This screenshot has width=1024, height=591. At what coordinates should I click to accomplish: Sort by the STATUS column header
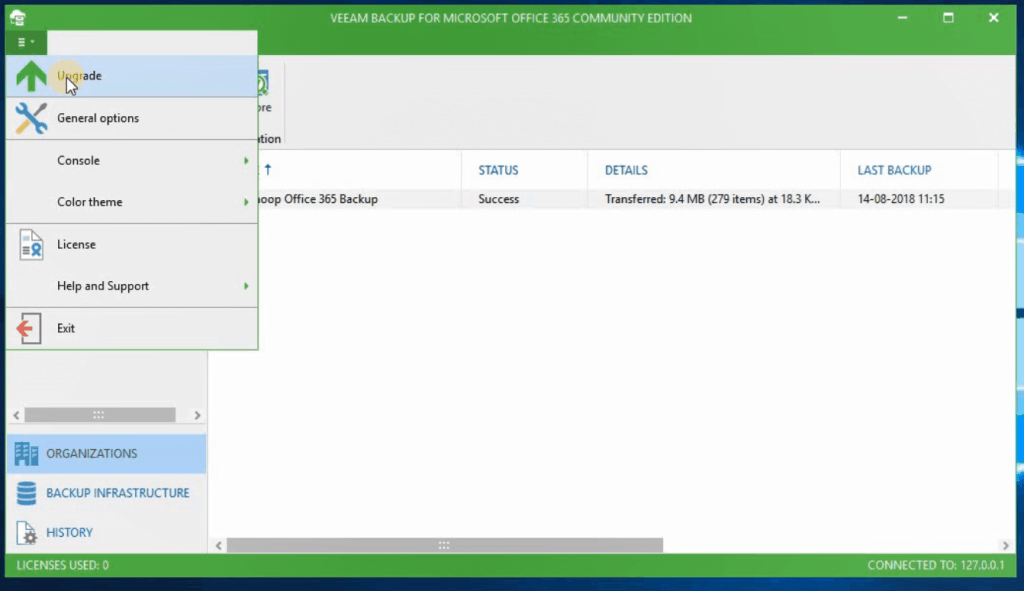(x=498, y=170)
